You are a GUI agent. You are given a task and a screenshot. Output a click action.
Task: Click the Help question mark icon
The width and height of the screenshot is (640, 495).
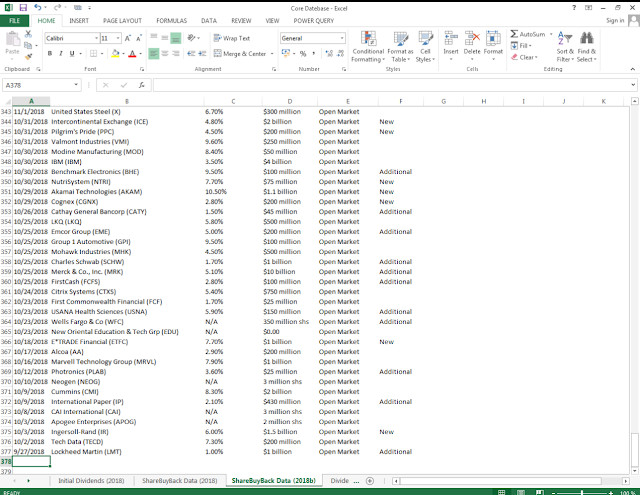pyautogui.click(x=574, y=8)
